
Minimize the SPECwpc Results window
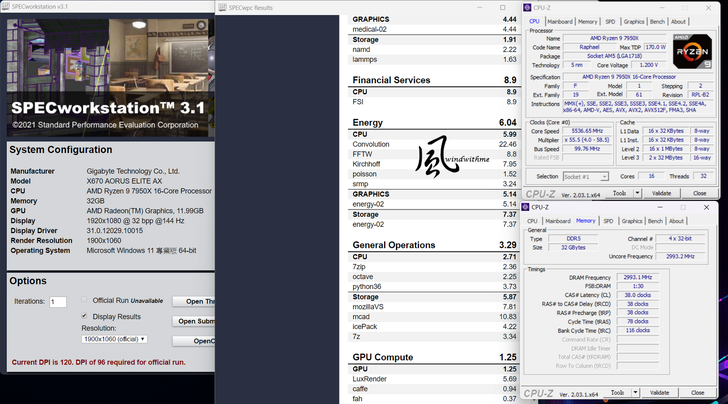480,7
